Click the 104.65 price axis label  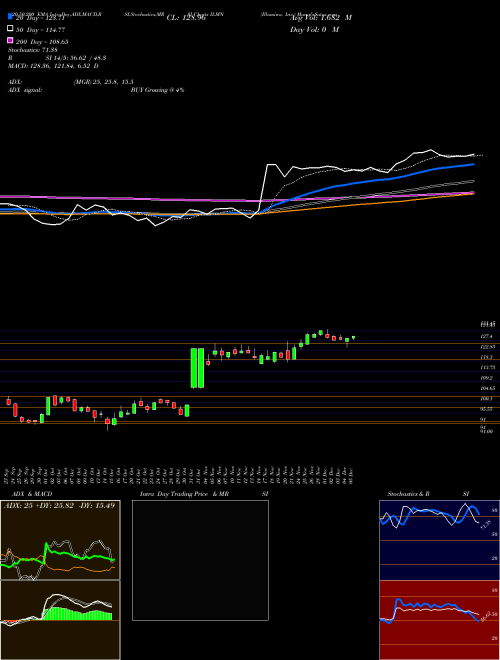coord(488,388)
